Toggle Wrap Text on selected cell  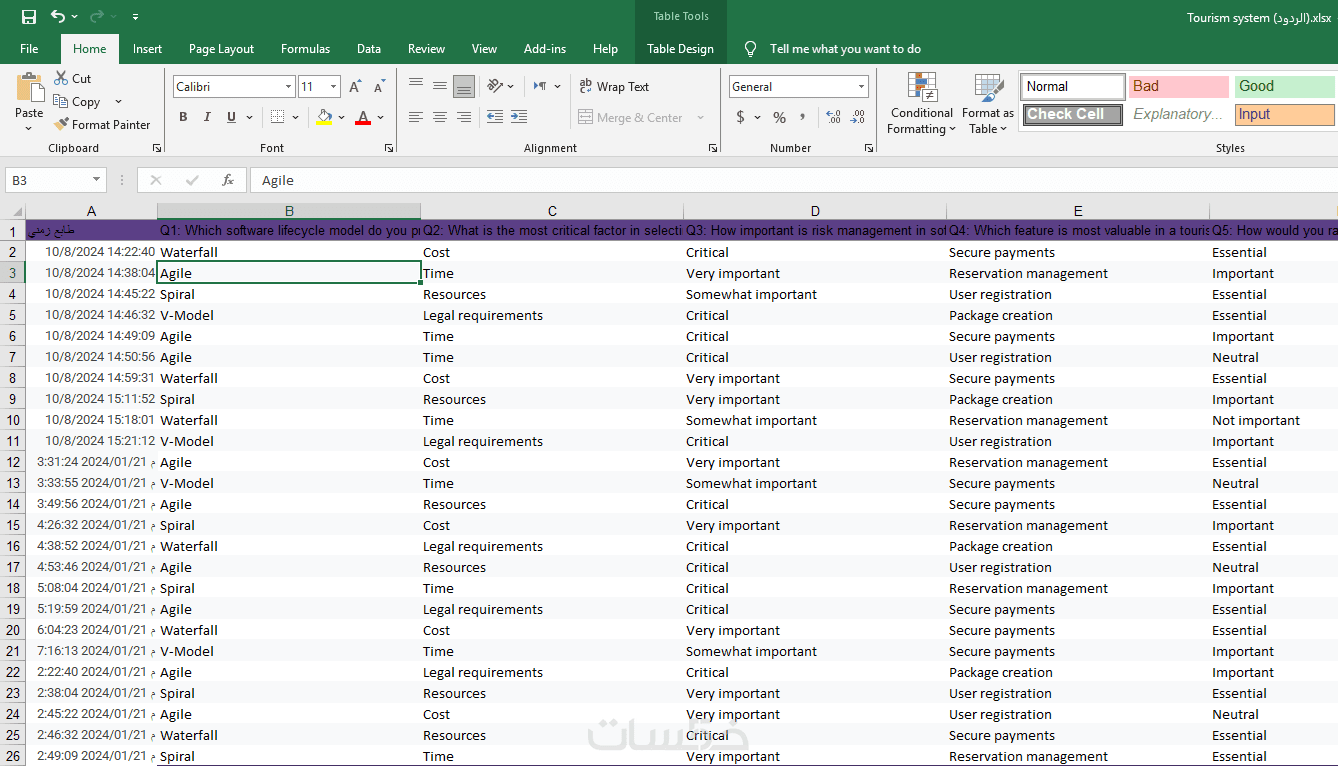point(614,87)
